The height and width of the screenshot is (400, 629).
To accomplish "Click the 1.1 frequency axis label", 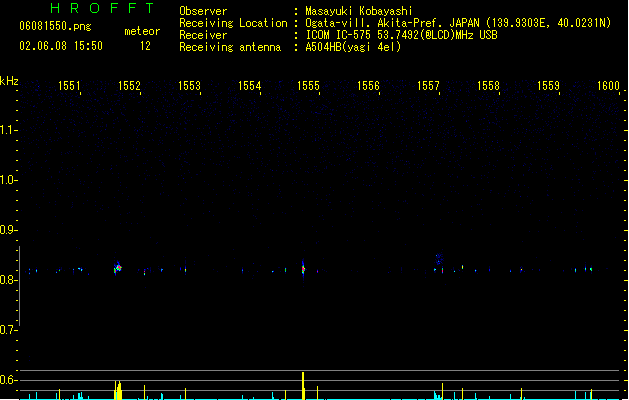I will click(x=8, y=130).
